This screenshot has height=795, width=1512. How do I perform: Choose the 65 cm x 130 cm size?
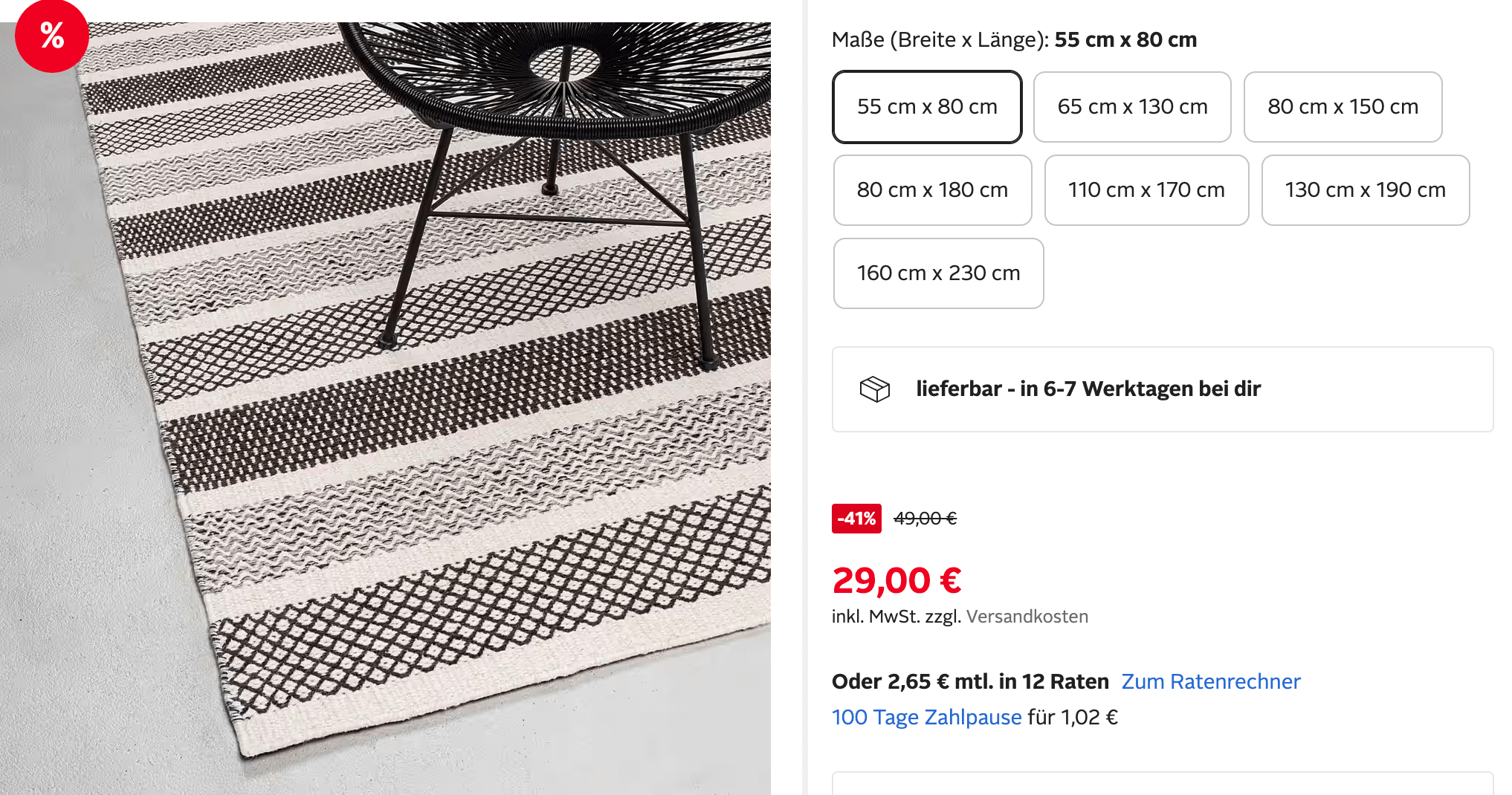coord(1132,107)
